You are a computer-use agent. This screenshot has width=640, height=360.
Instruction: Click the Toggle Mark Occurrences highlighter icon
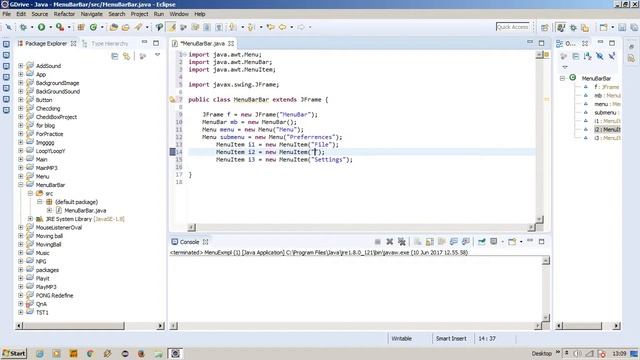point(172,27)
